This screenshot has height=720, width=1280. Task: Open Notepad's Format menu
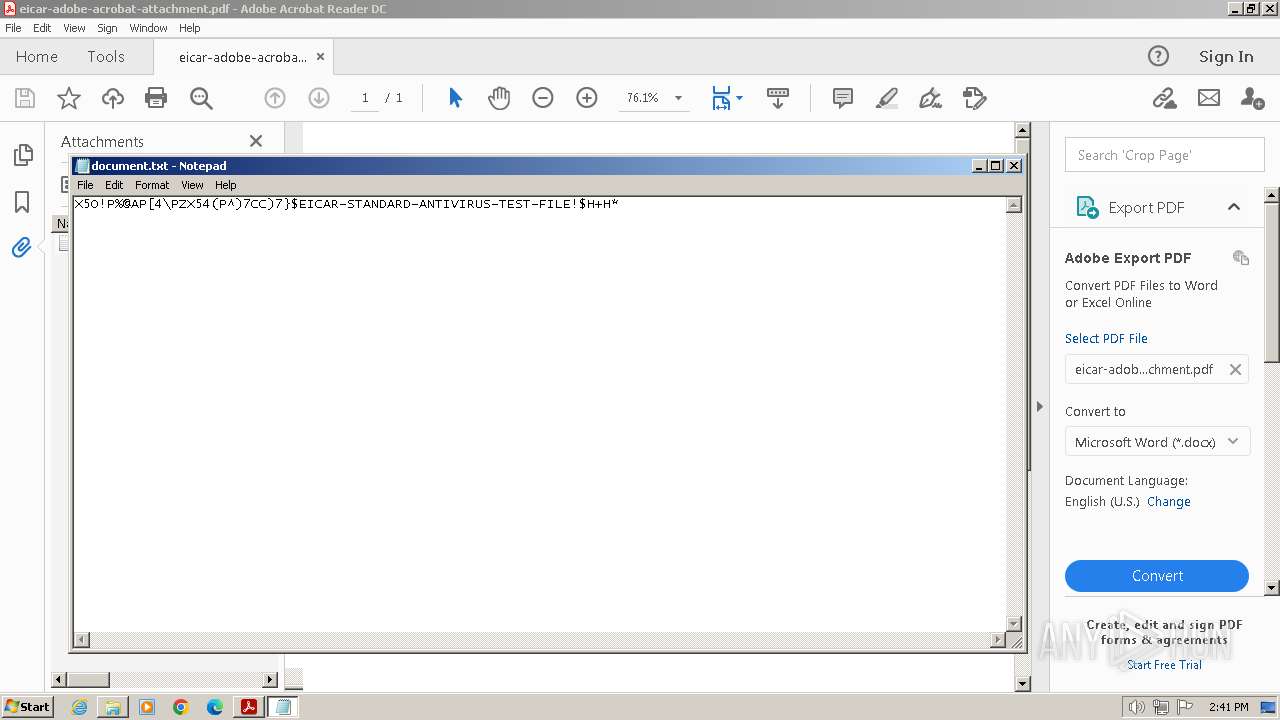click(152, 185)
